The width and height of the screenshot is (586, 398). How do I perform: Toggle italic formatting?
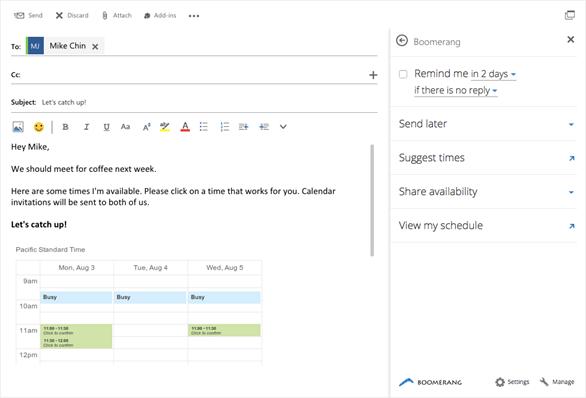pyautogui.click(x=86, y=127)
